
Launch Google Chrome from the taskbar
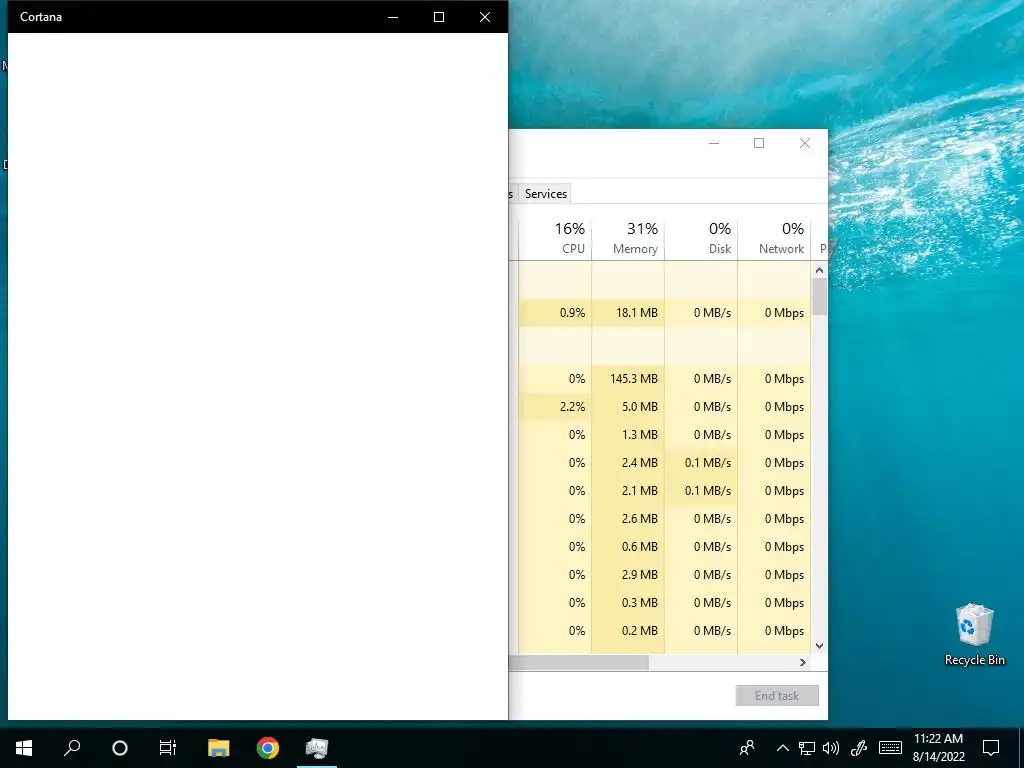pyautogui.click(x=268, y=748)
